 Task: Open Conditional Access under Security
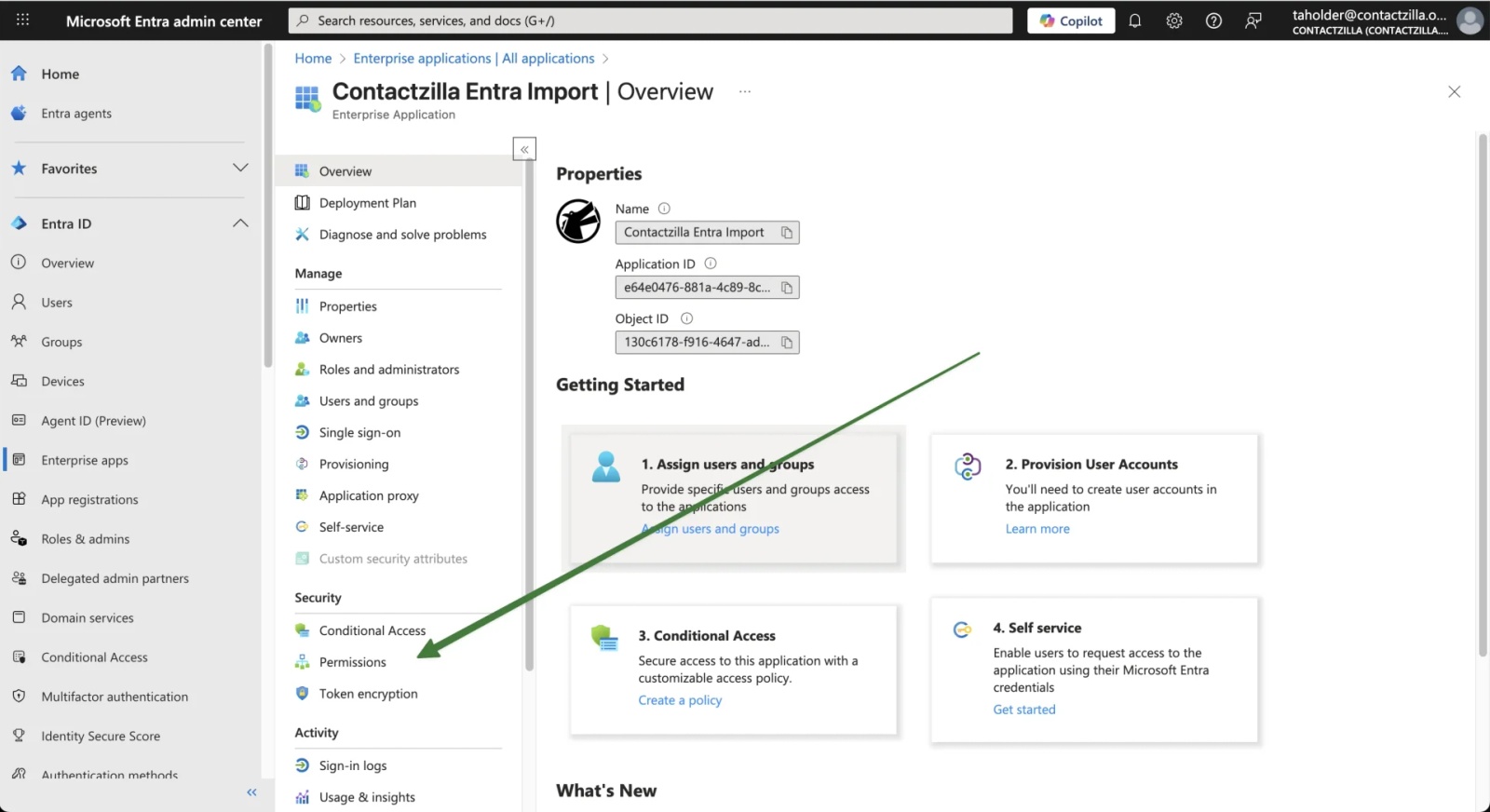tap(372, 630)
